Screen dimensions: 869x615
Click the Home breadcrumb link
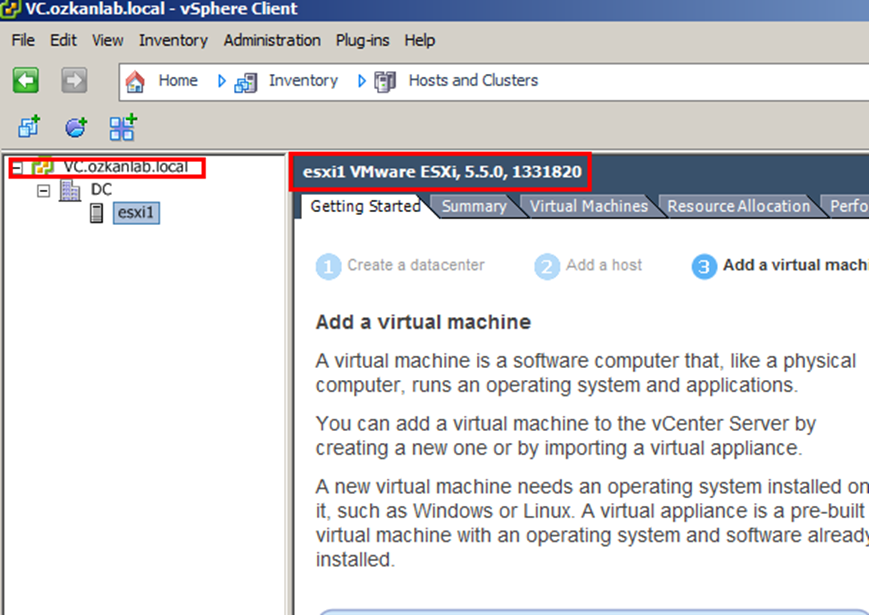pos(178,80)
